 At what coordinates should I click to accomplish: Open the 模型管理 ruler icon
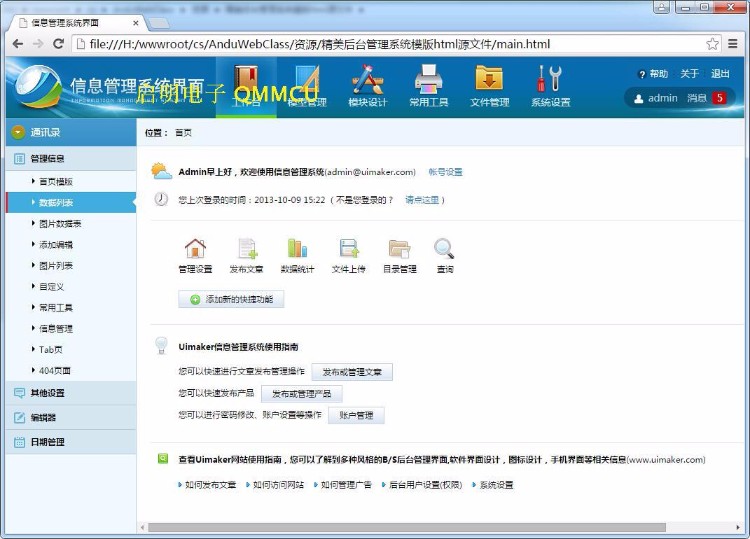307,79
